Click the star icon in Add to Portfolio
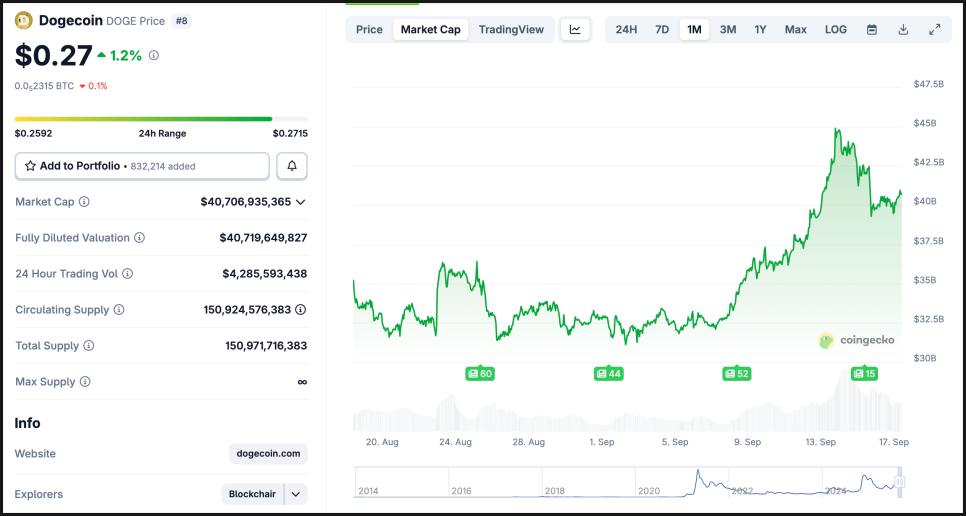966x516 pixels. click(30, 166)
